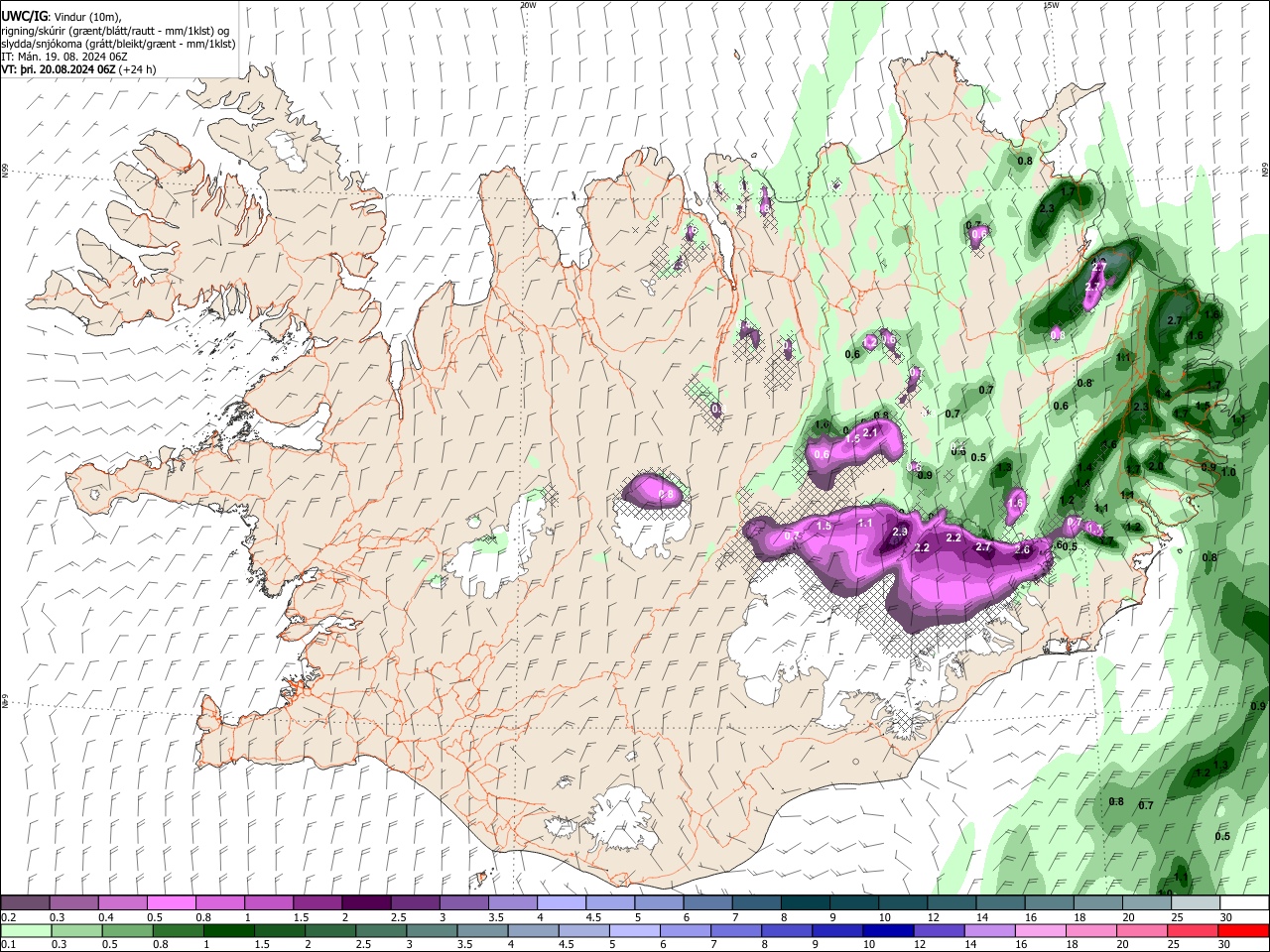Pick the 12 swatch in the snow legend row
The width and height of the screenshot is (1270, 952).
coord(952,902)
